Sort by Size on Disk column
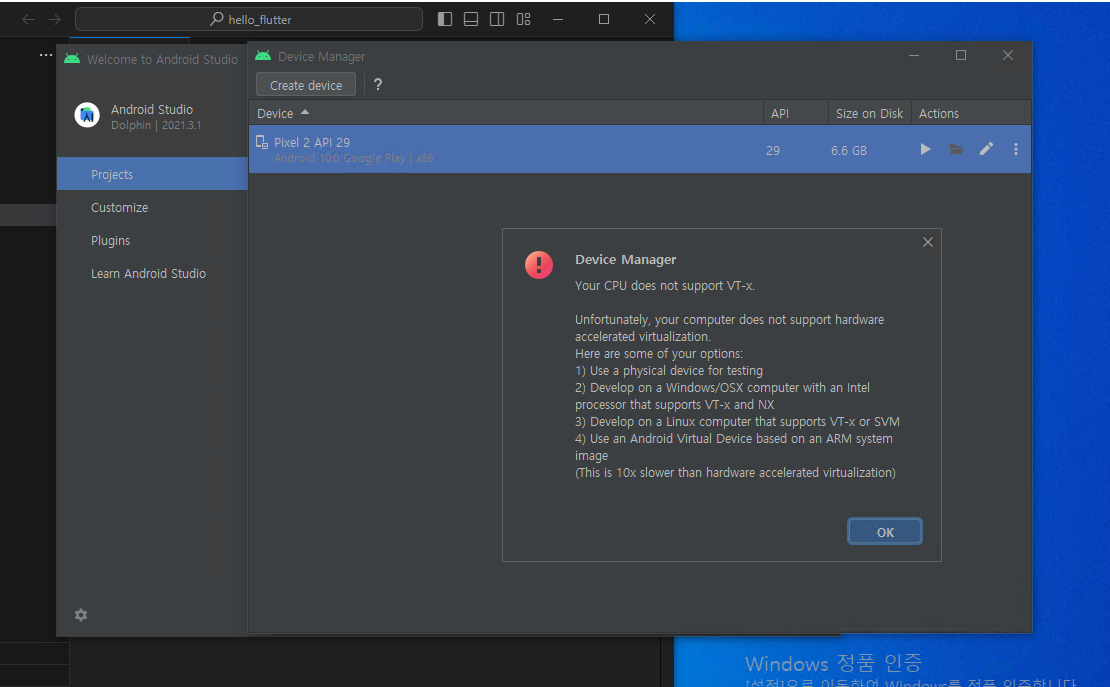1110x687 pixels. [x=869, y=113]
